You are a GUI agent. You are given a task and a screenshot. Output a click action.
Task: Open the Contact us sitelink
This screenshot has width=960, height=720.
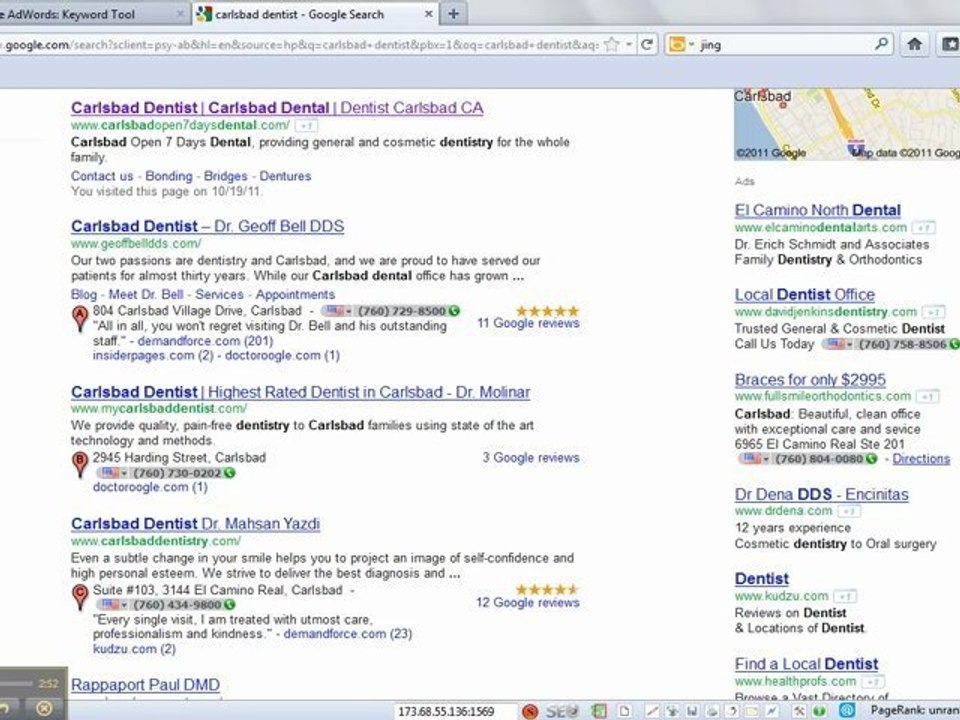coord(102,176)
